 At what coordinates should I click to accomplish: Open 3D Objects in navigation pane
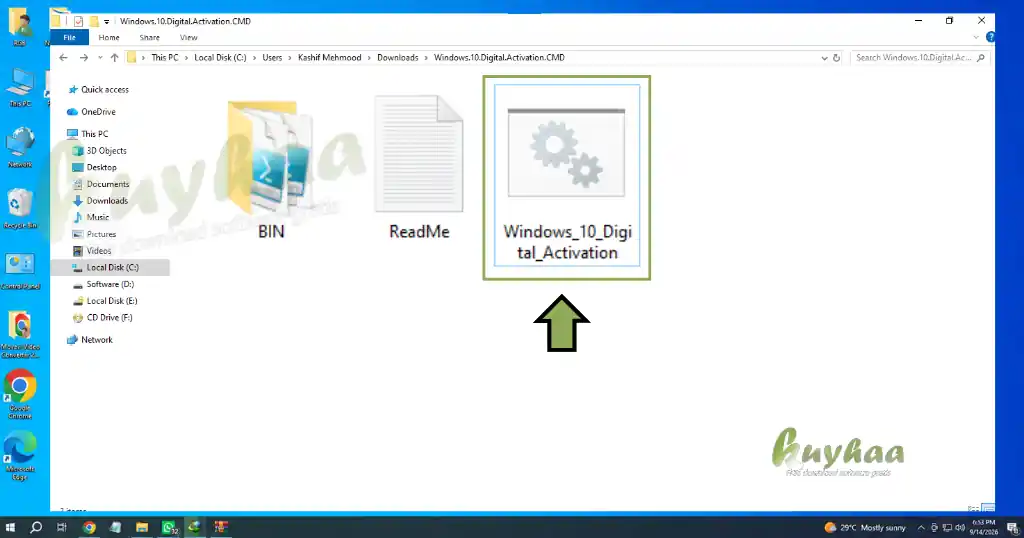click(99, 150)
